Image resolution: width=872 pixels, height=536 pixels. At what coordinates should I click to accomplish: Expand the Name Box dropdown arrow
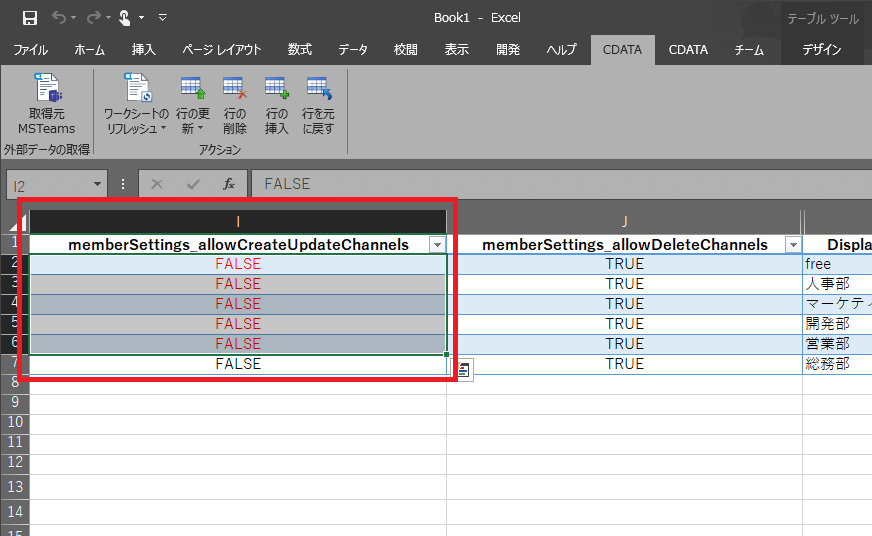[97, 184]
